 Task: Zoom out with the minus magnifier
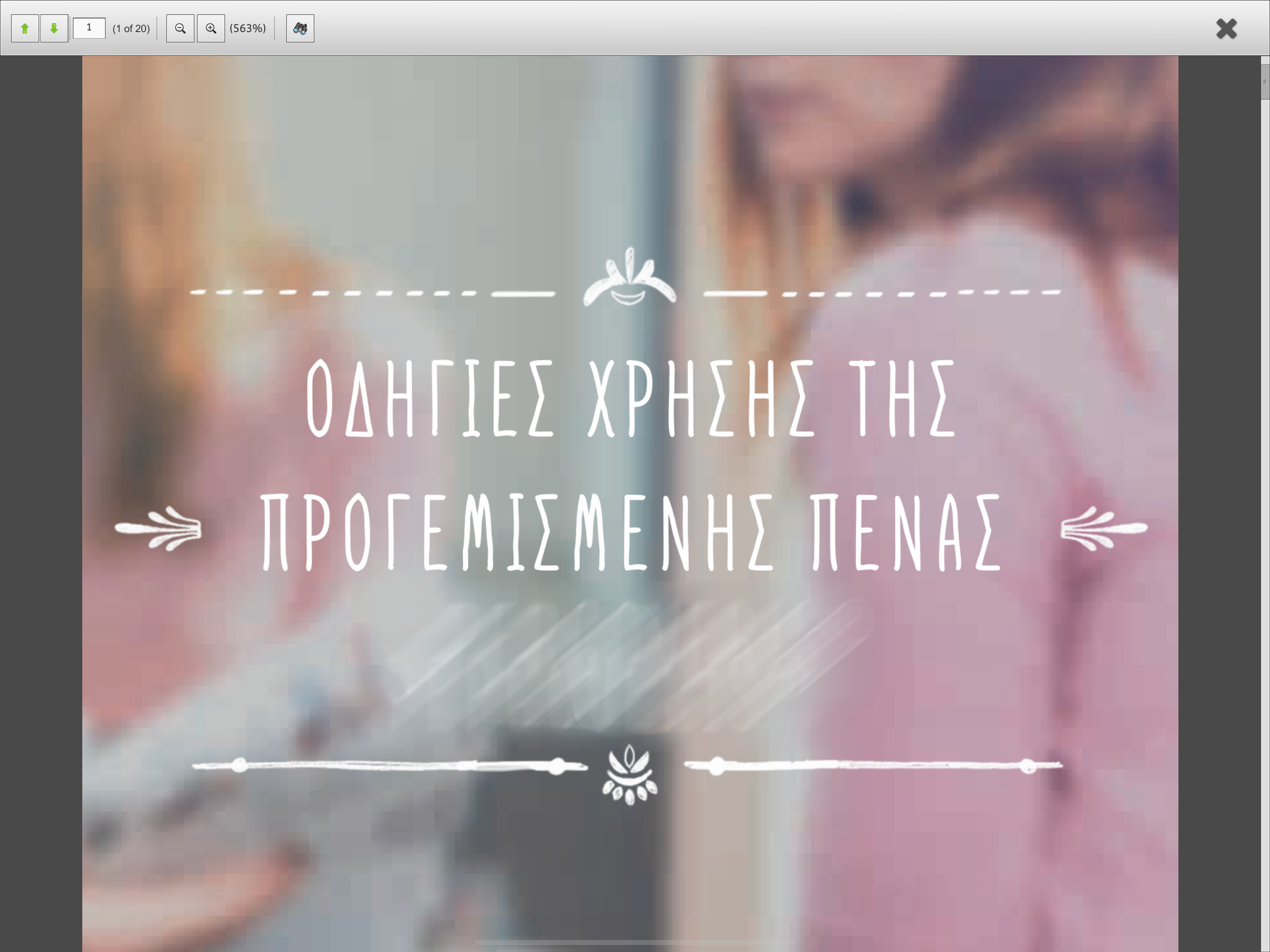tap(180, 28)
